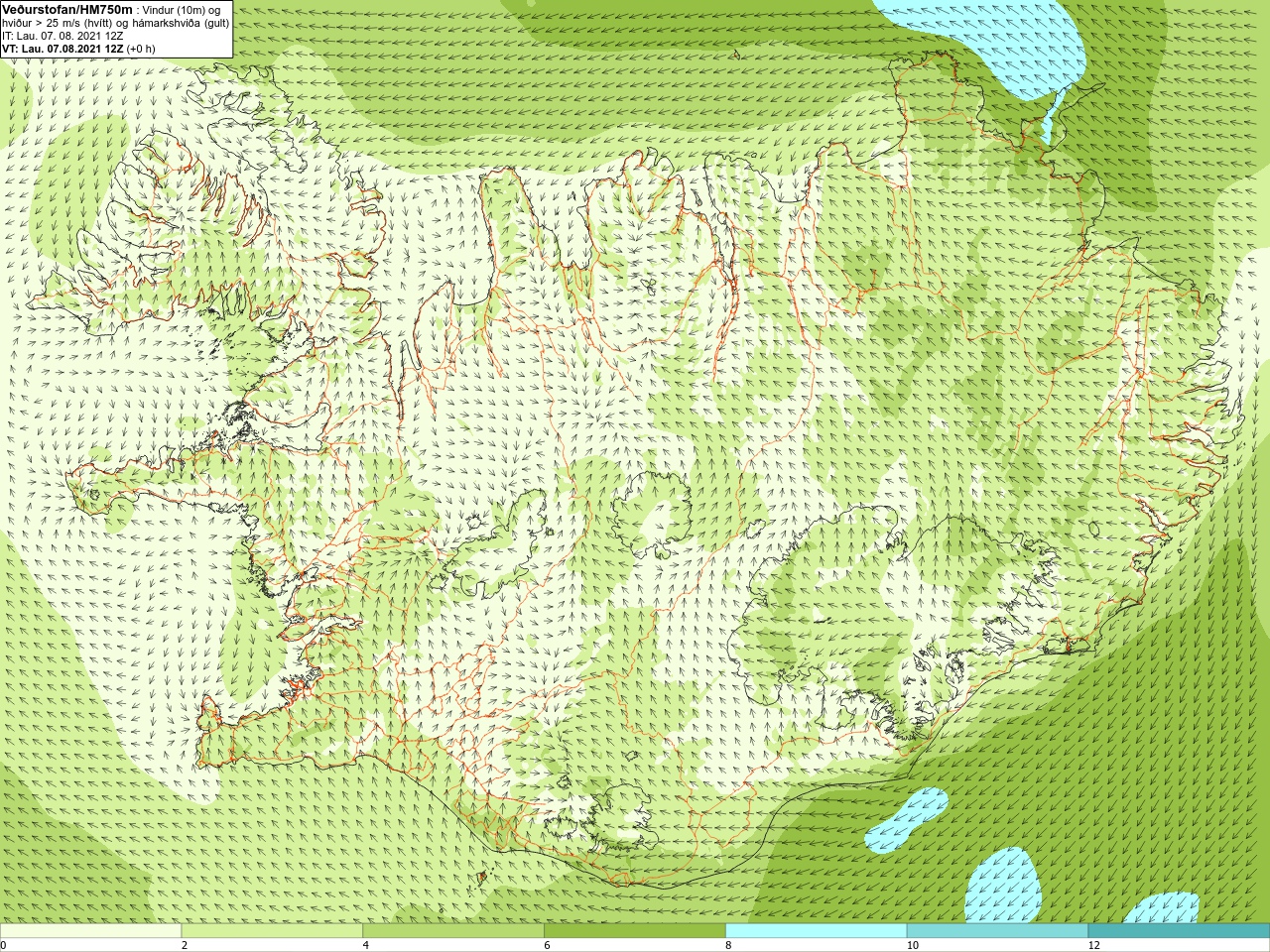Click the 'IT: Lau. 07. 08. 2021 12Z' line
1270x952 pixels.
63,36
